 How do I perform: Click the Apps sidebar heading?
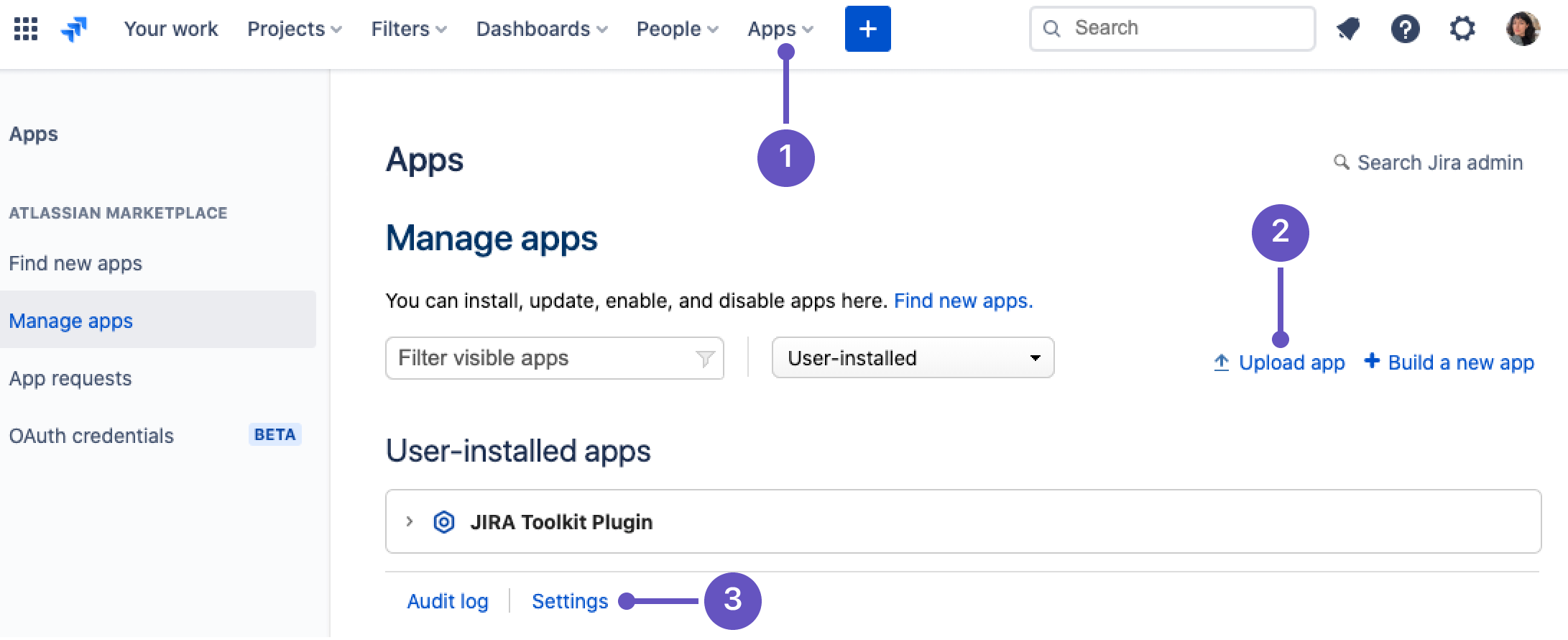click(x=33, y=134)
